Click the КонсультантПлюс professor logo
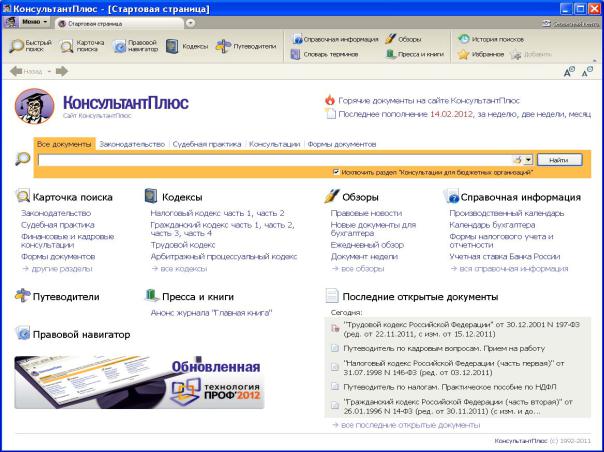The width and height of the screenshot is (604, 452). [x=35, y=106]
